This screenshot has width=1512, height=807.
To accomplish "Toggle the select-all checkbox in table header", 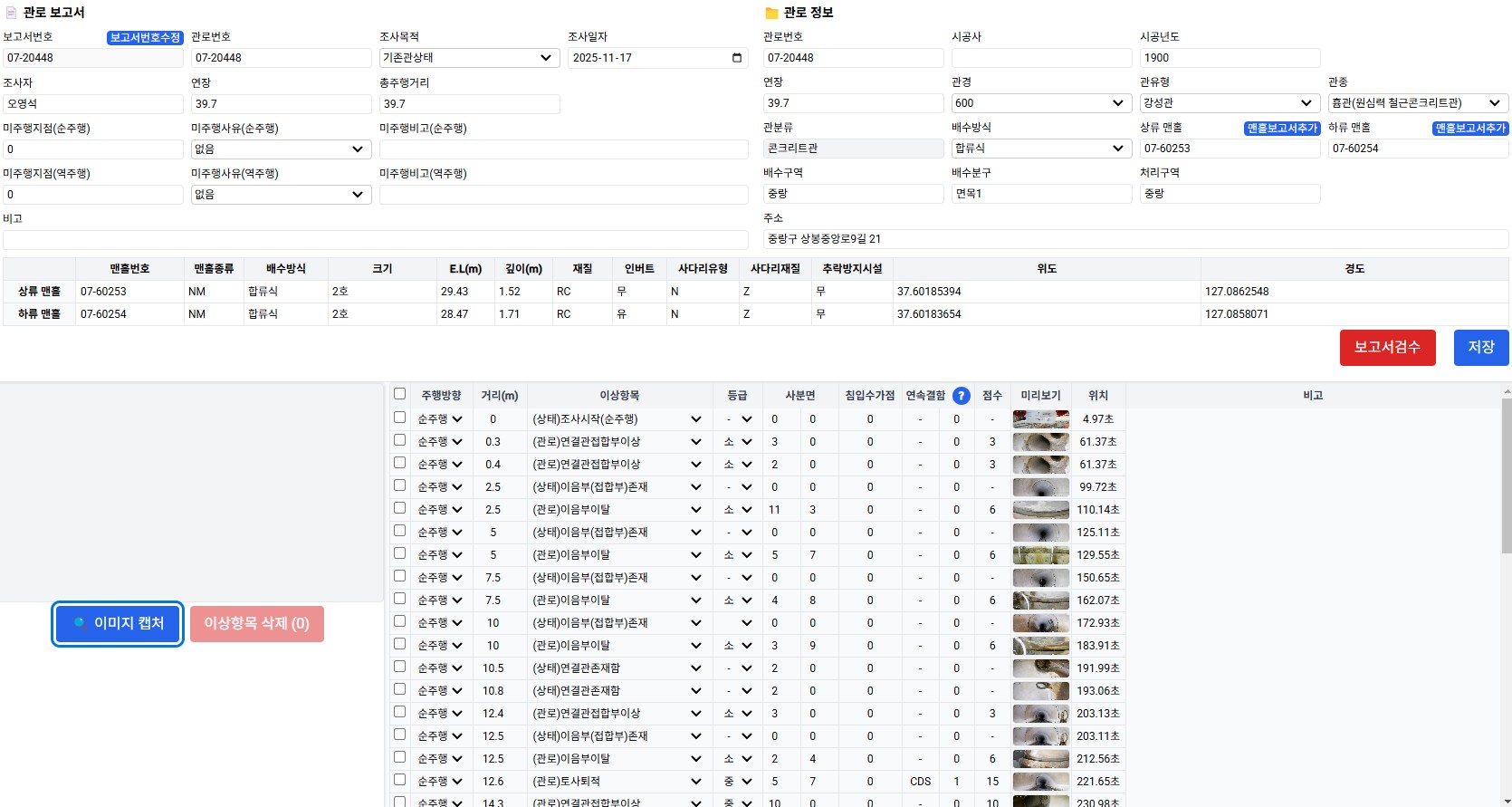I will (x=399, y=394).
